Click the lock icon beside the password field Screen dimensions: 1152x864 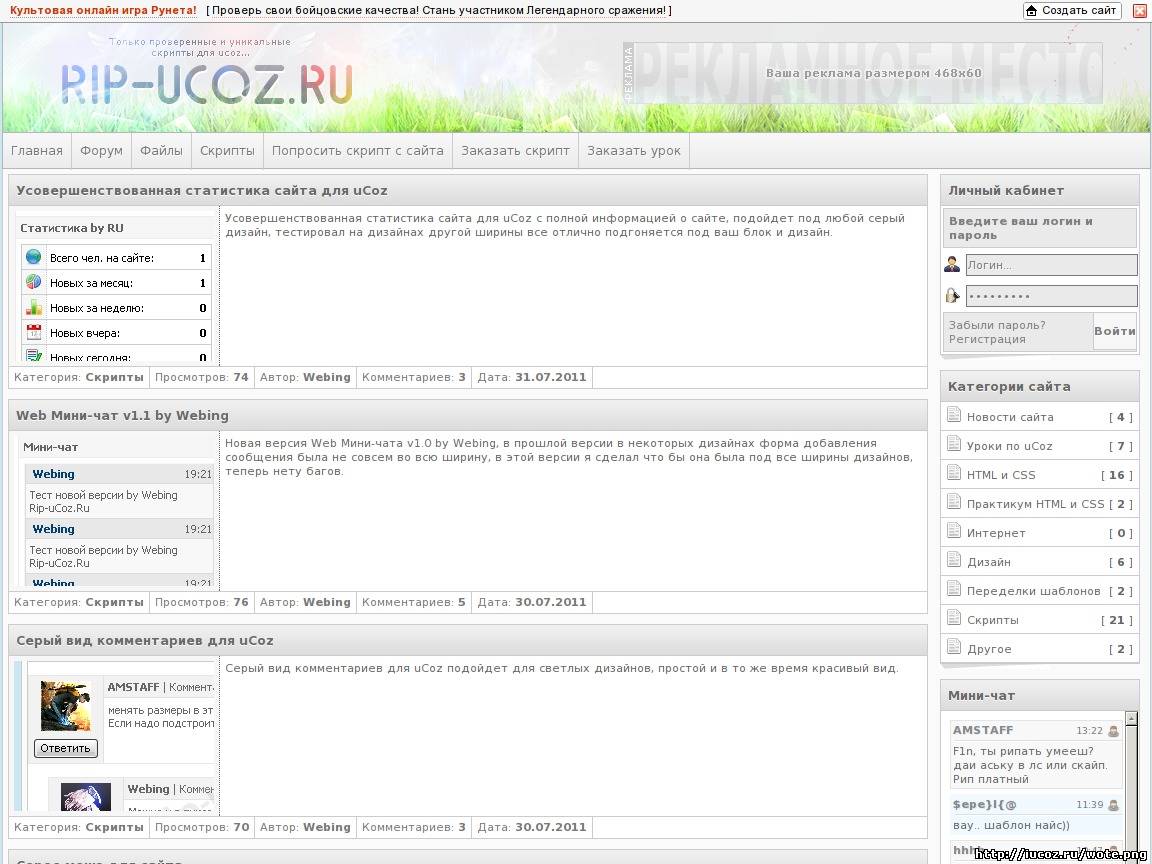tap(952, 295)
